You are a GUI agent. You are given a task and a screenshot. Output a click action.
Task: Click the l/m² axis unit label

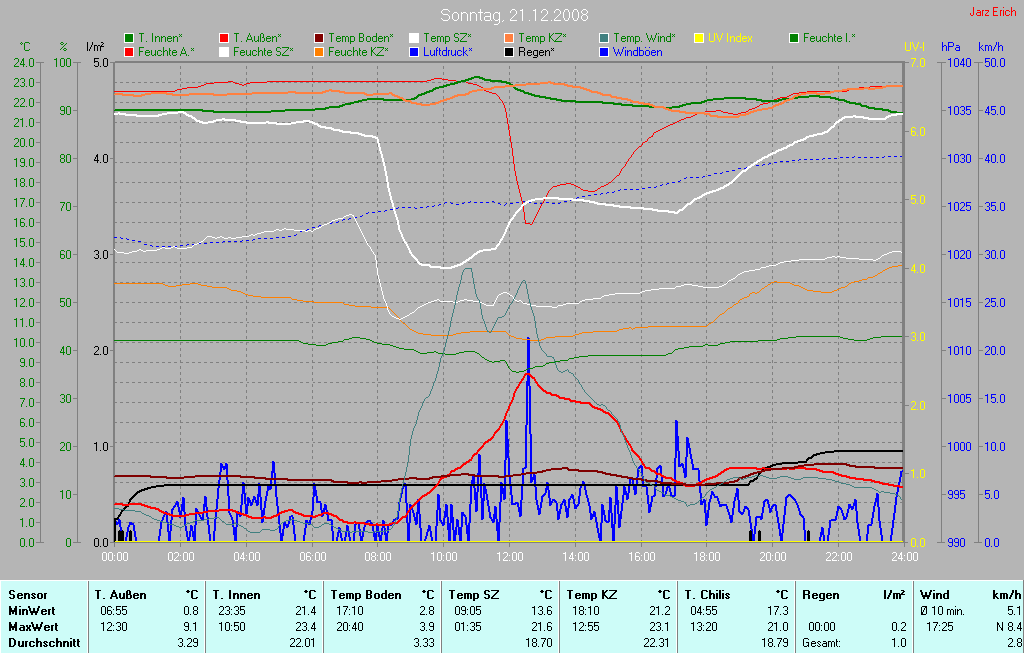click(95, 47)
